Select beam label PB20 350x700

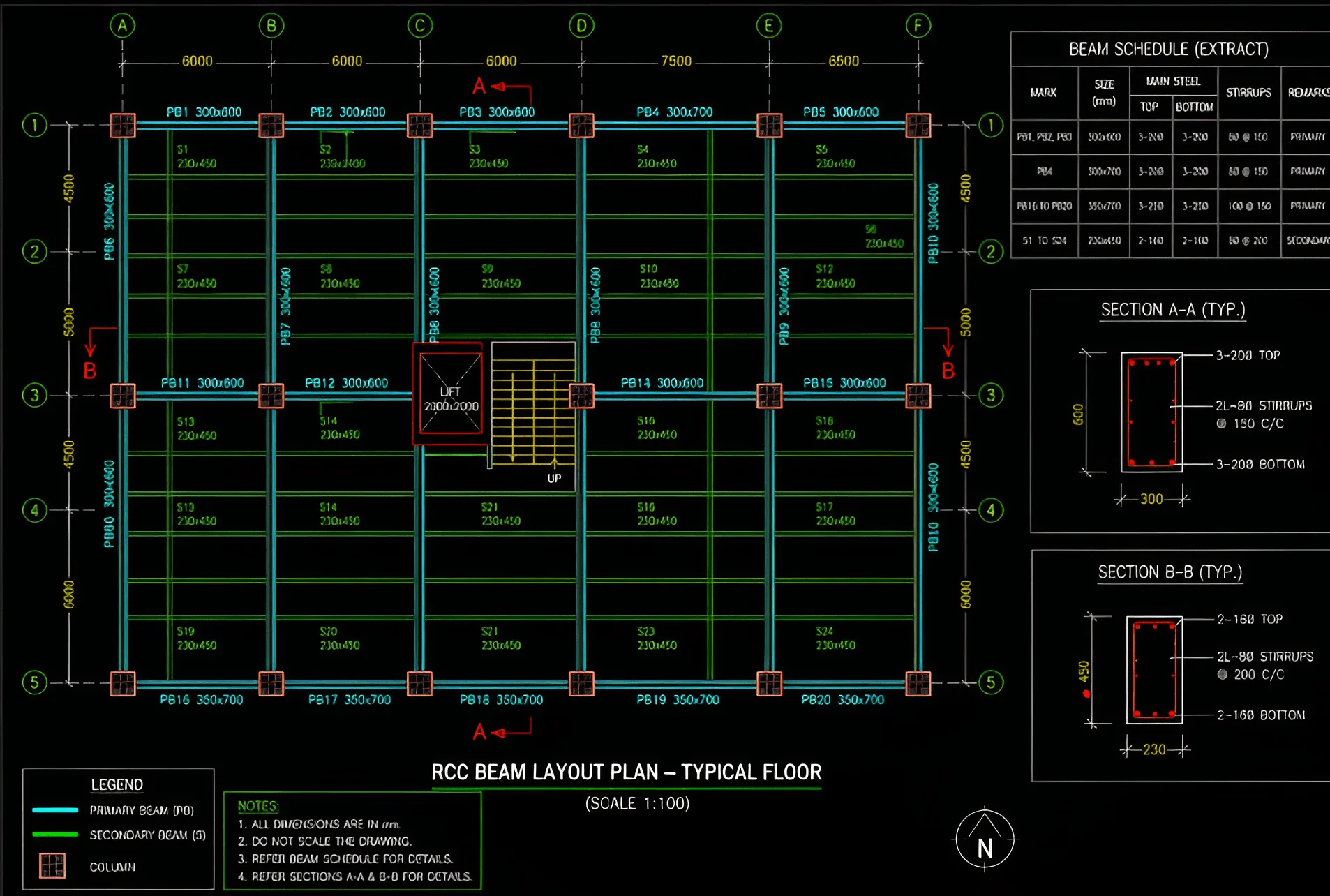click(x=843, y=699)
